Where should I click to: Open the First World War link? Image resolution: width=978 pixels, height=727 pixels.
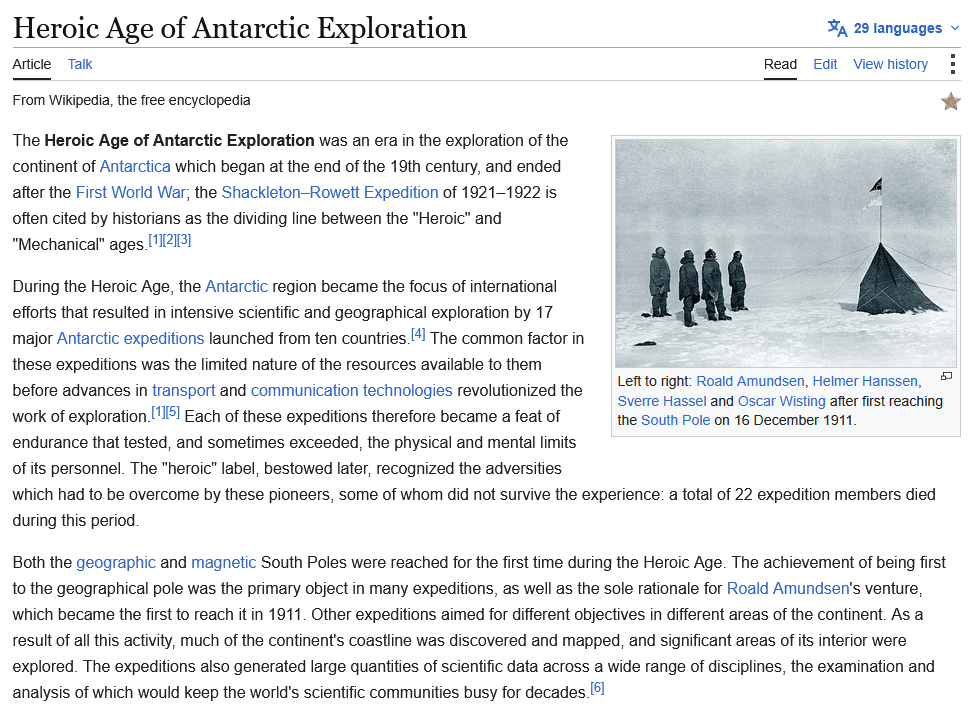tap(130, 193)
